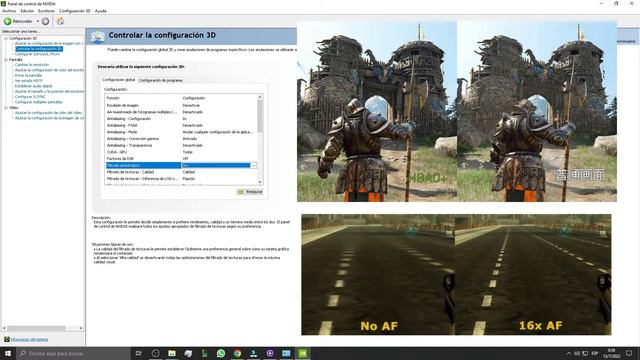Show hidden system tray icons chevron
This screenshot has height=360, width=640.
tap(569, 353)
